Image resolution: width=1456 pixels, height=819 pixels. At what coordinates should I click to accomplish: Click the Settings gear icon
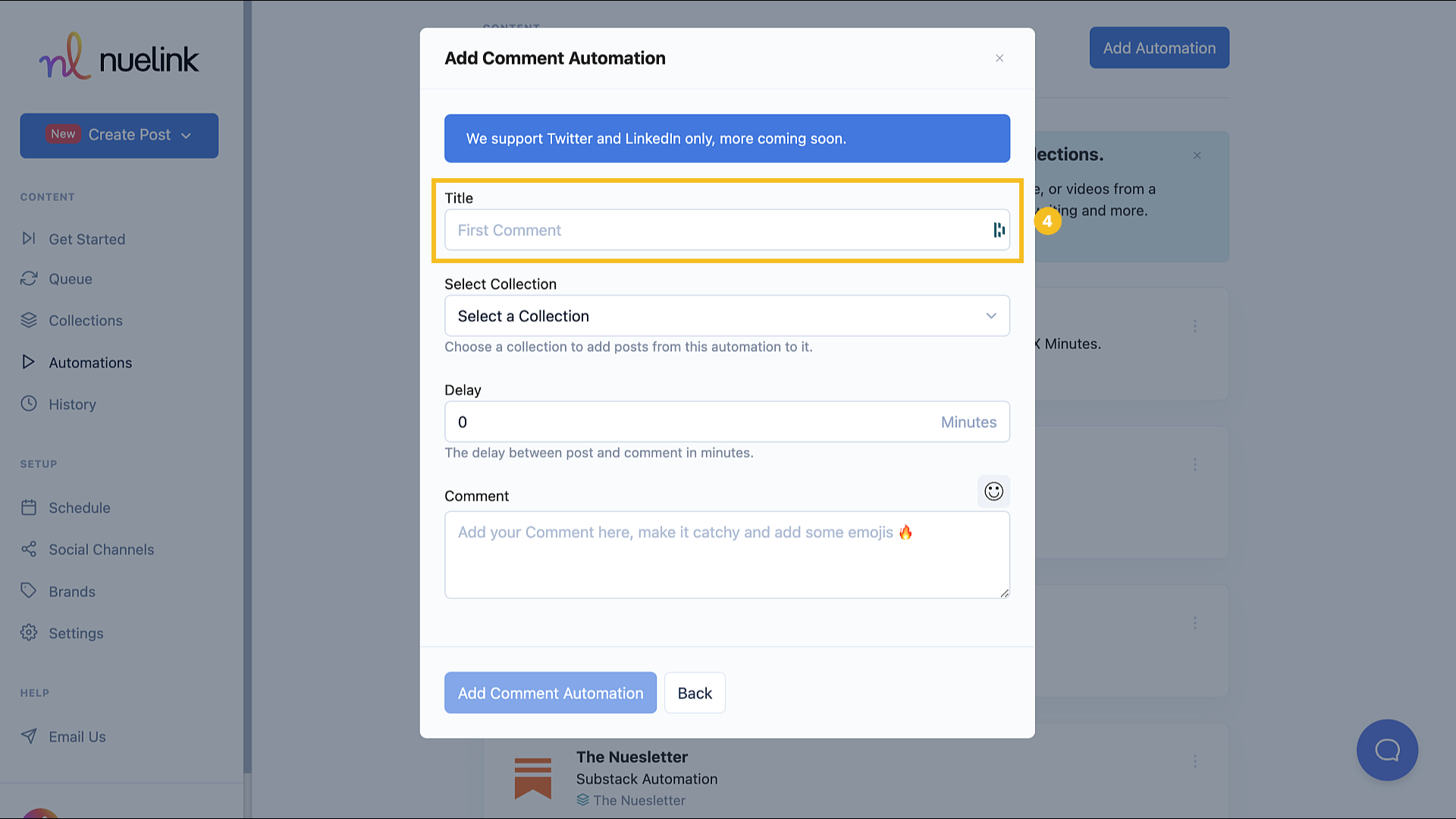coord(29,632)
